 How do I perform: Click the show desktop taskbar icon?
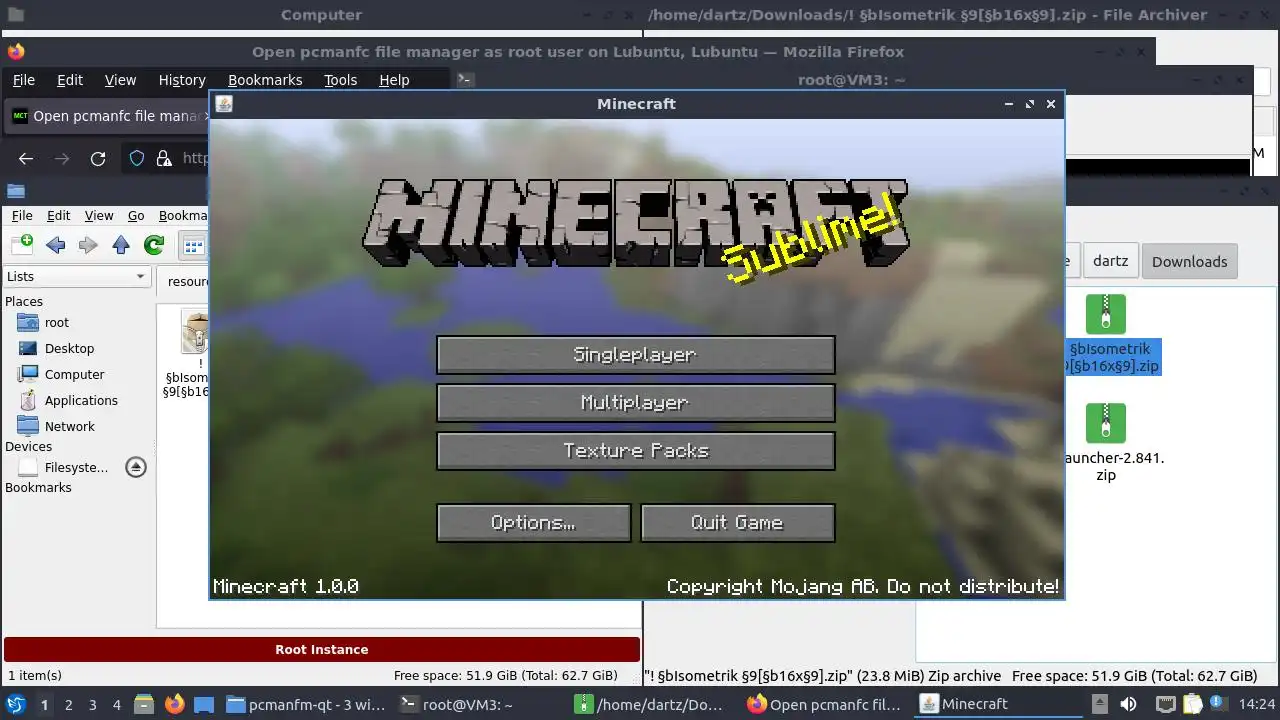pos(204,704)
